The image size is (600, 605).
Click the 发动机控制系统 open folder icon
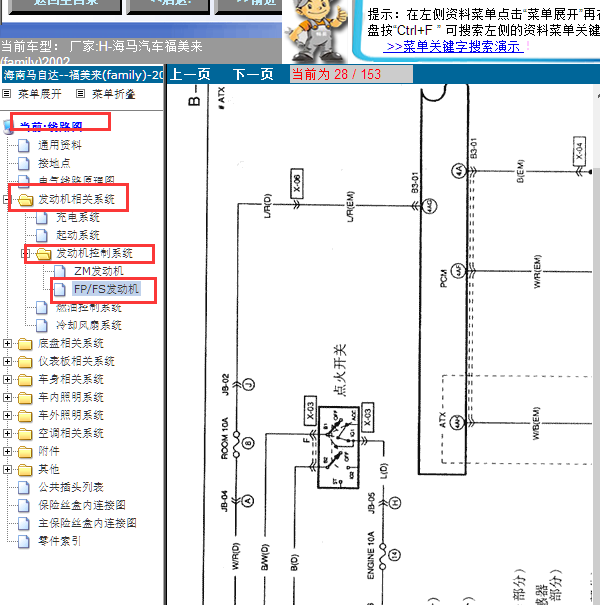click(44, 253)
